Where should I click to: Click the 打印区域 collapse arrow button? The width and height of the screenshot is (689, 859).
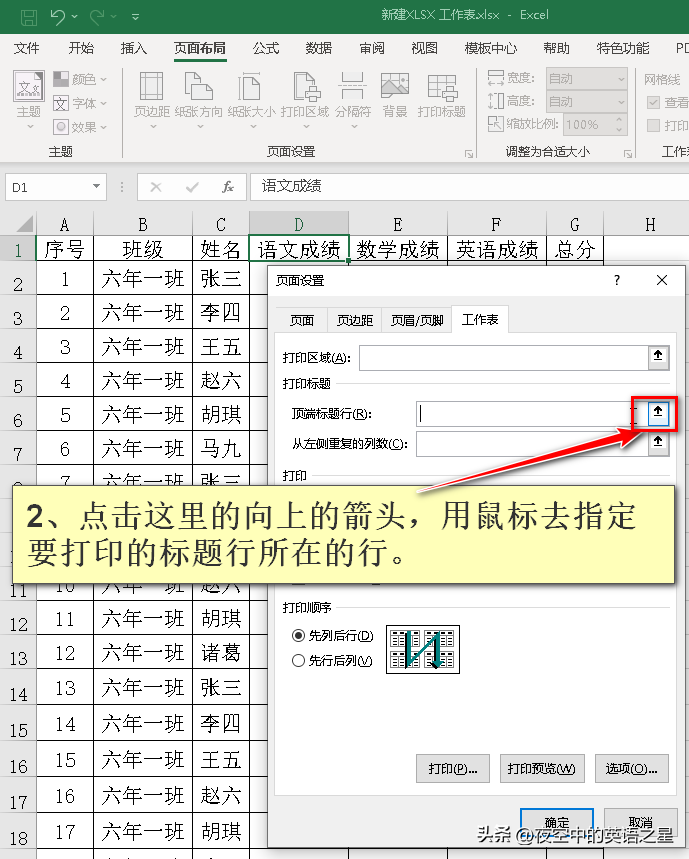click(658, 356)
